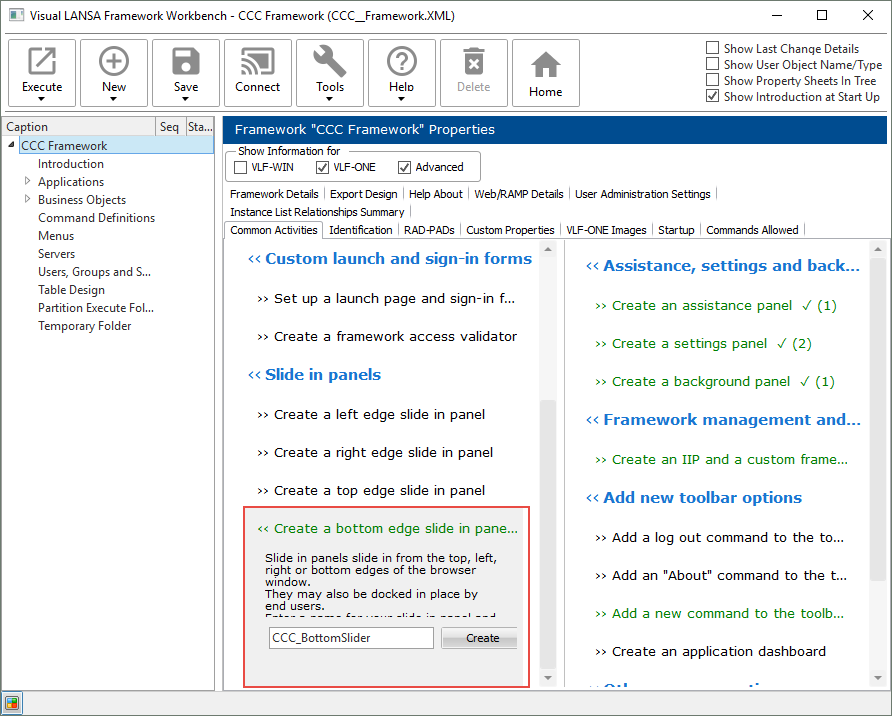Expand the Applications tree node

(x=28, y=182)
